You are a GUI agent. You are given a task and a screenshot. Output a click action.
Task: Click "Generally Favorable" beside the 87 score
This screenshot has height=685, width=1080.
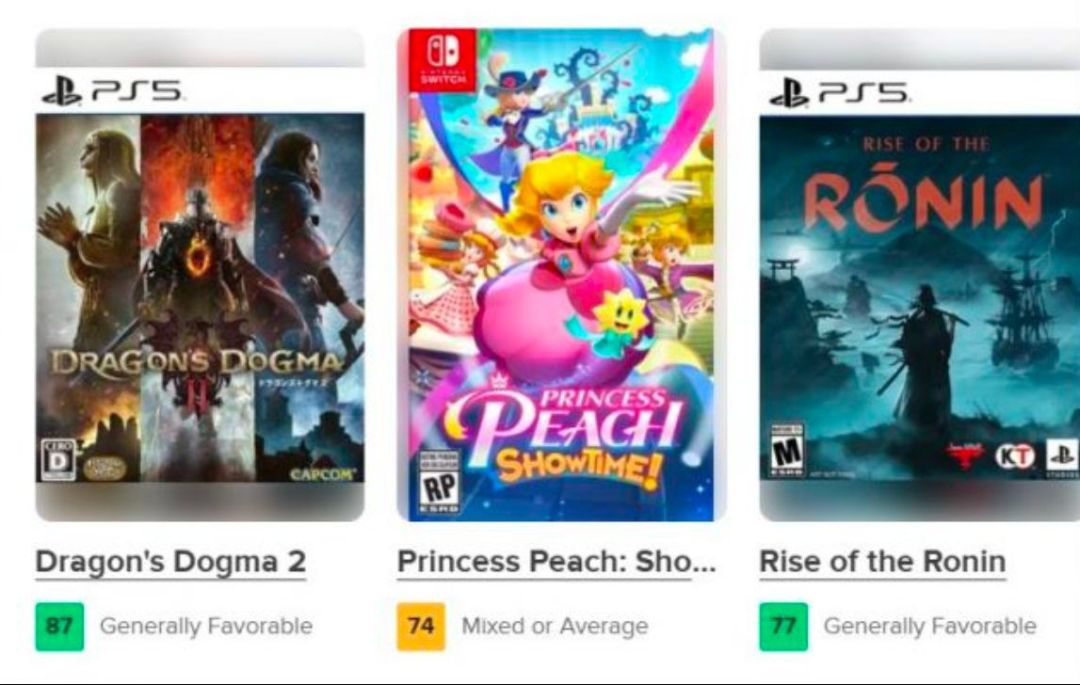(x=206, y=627)
